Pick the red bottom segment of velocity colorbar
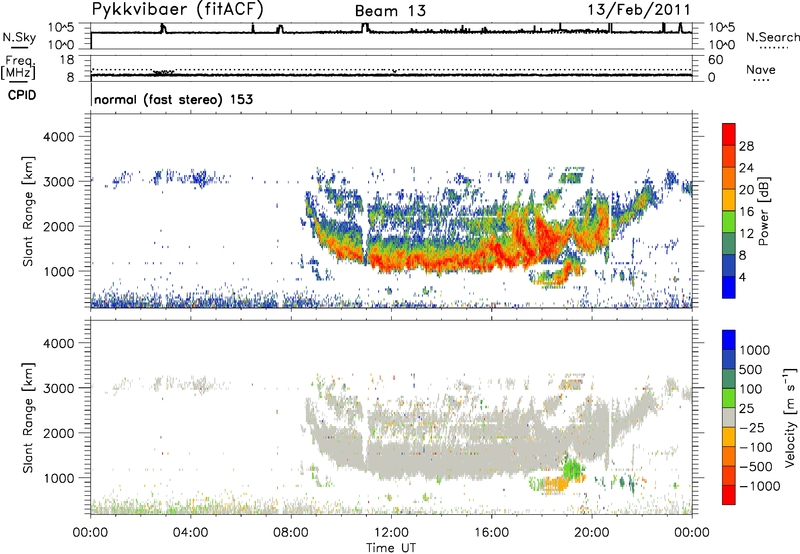 [729, 495]
